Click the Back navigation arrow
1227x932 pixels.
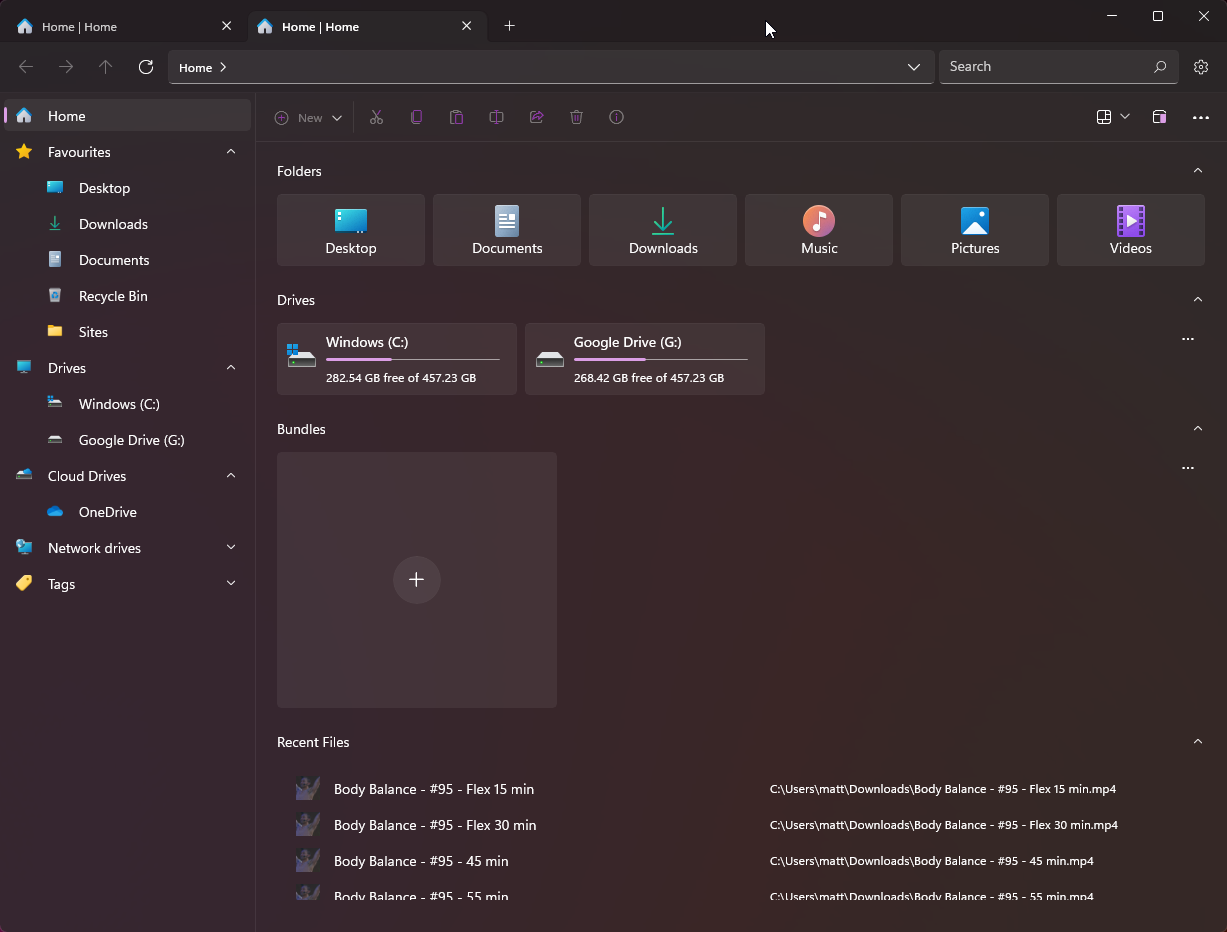coord(26,67)
